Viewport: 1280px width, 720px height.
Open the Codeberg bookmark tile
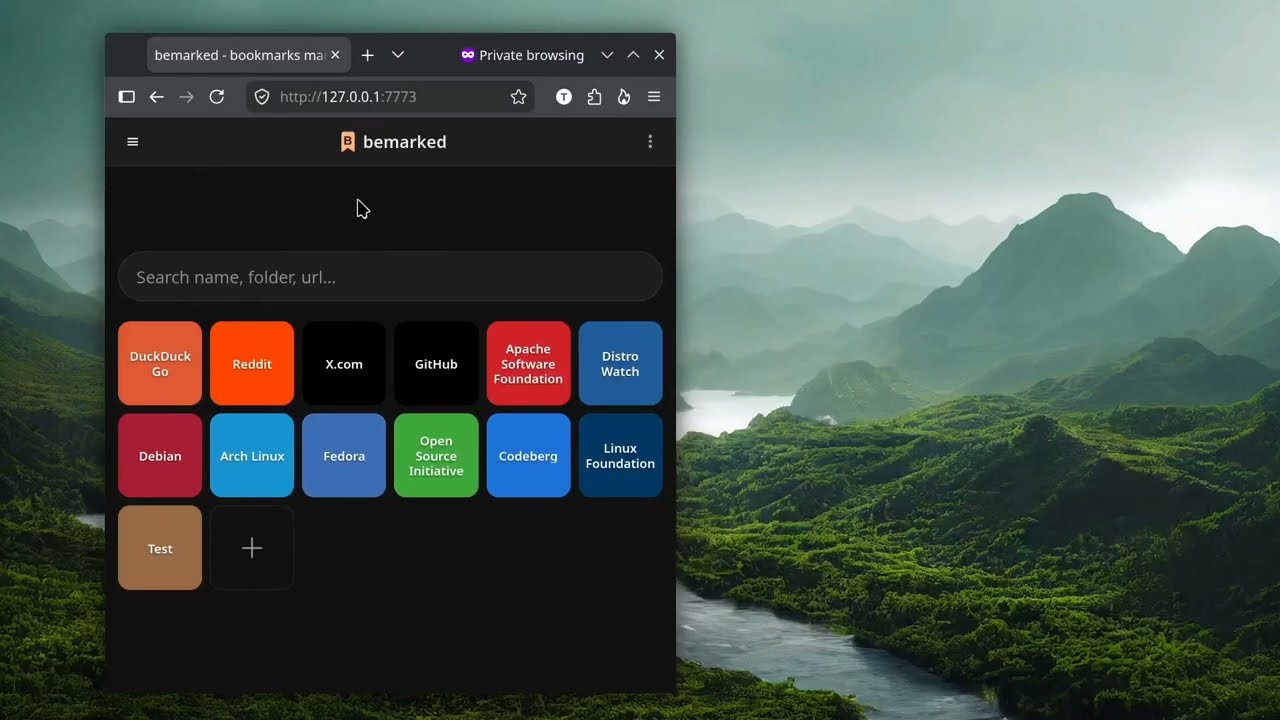528,456
